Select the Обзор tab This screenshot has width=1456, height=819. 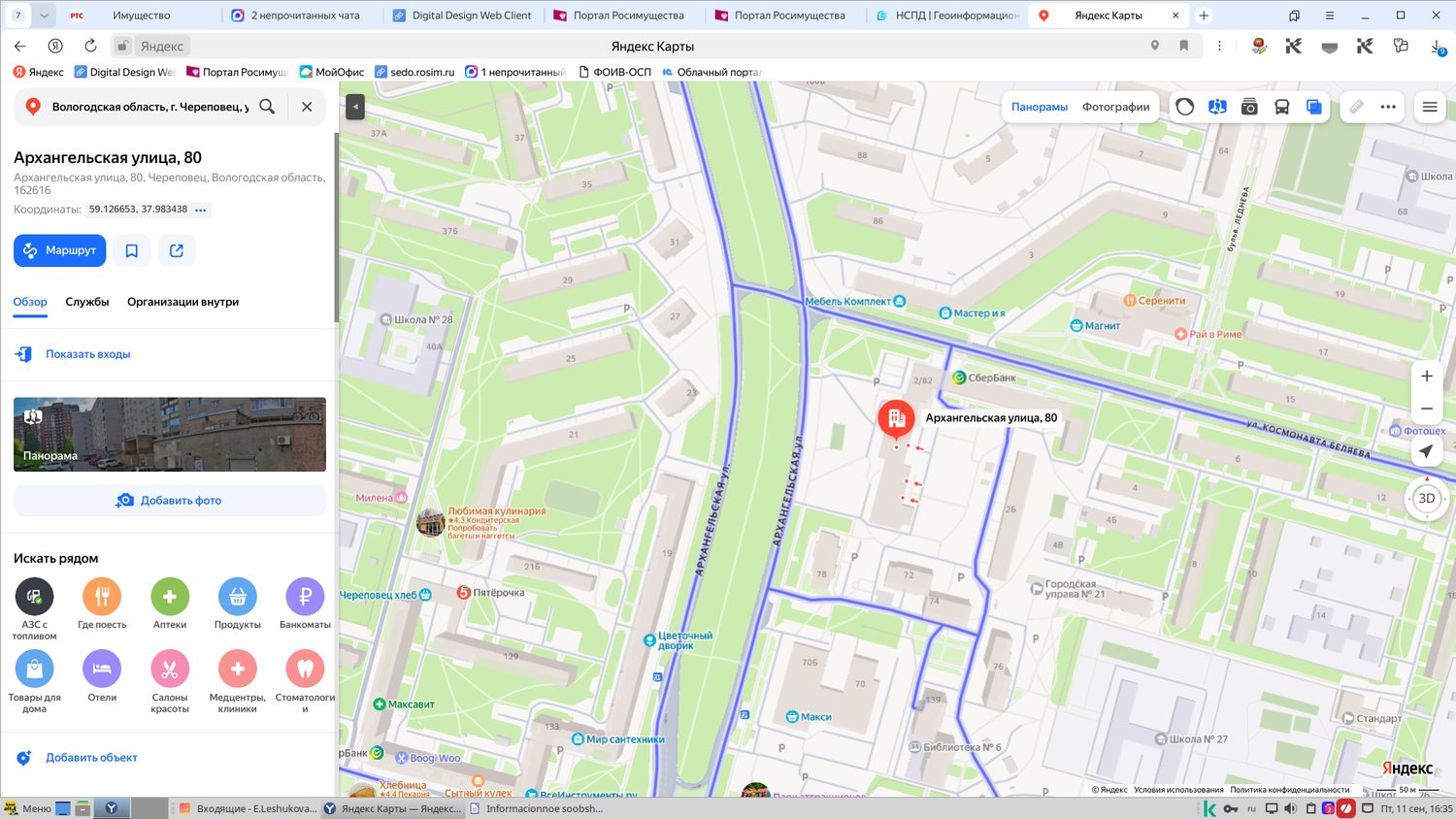click(x=30, y=302)
